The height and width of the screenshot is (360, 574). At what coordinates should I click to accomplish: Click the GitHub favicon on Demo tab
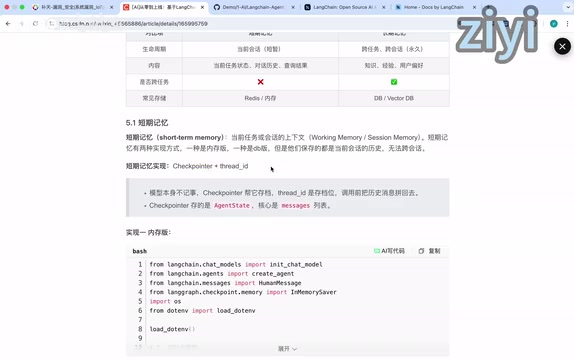[x=217, y=7]
